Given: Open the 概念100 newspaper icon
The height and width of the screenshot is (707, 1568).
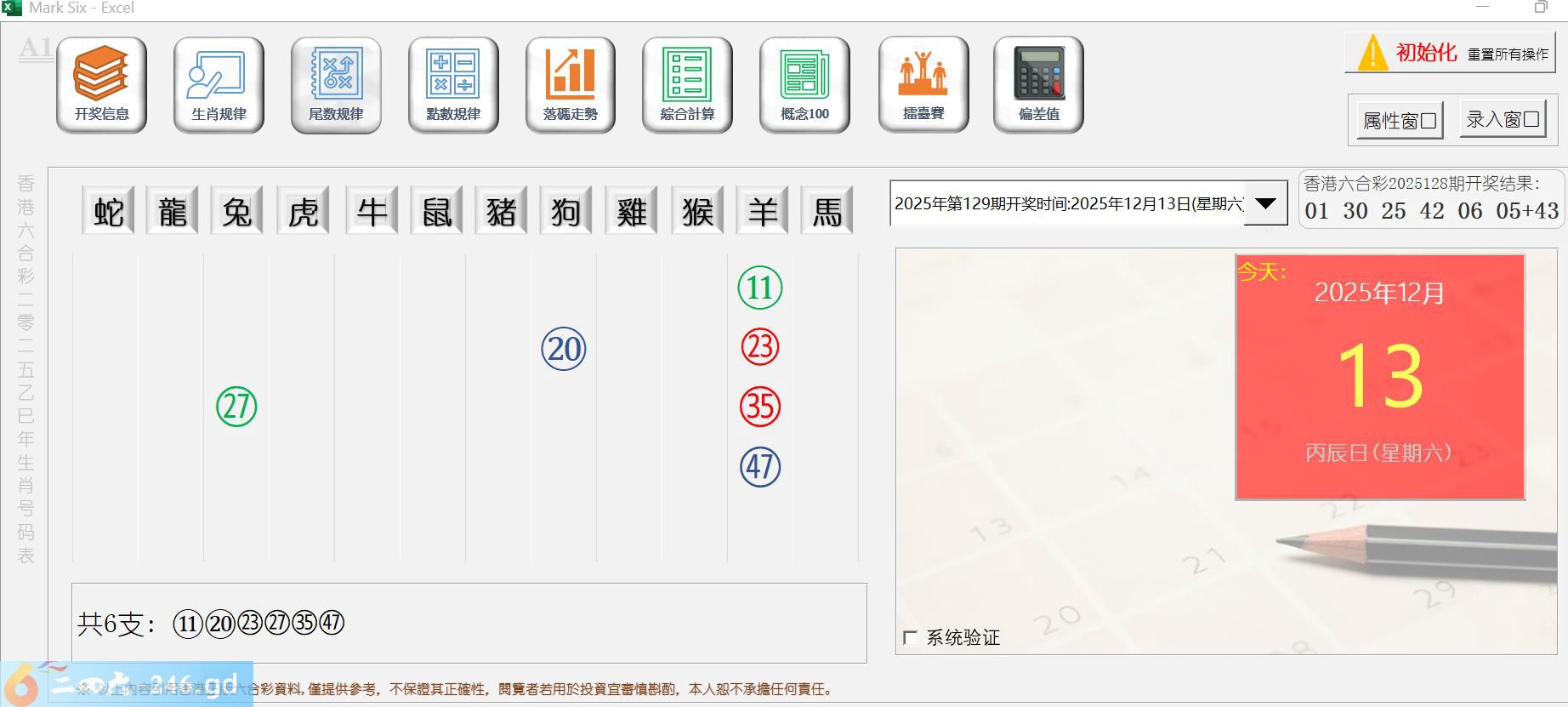Looking at the screenshot, I should [804, 84].
